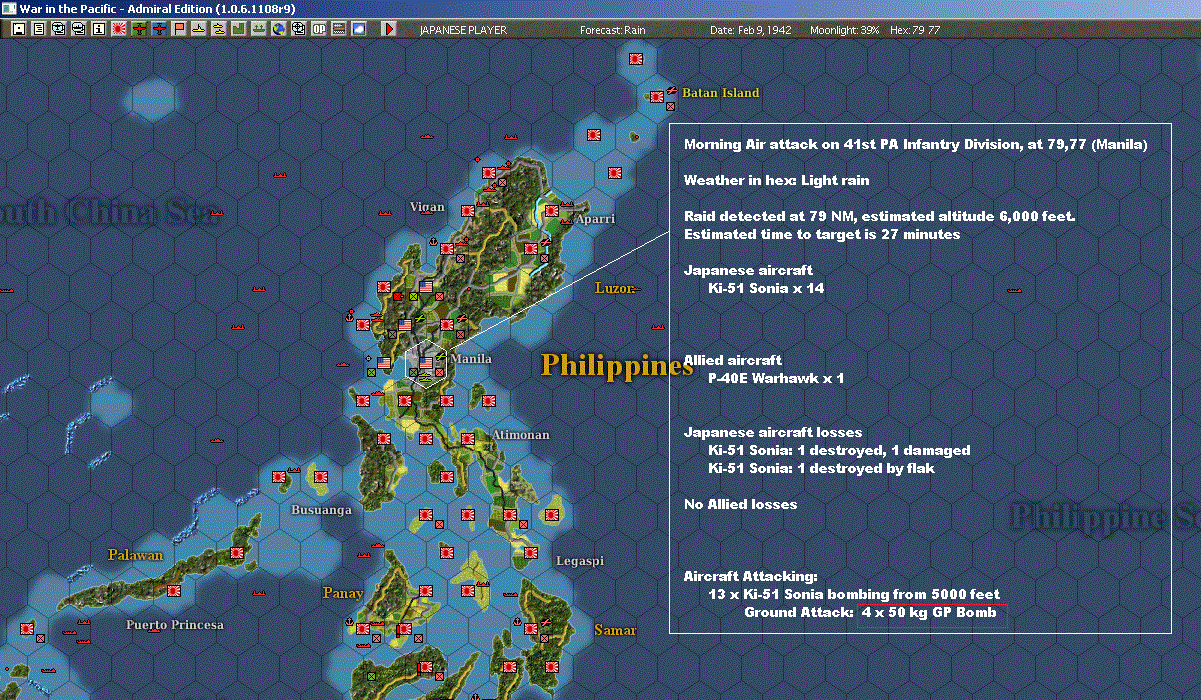Select Japanese flag unit beside Batan Island
This screenshot has height=700, width=1201.
tap(656, 97)
